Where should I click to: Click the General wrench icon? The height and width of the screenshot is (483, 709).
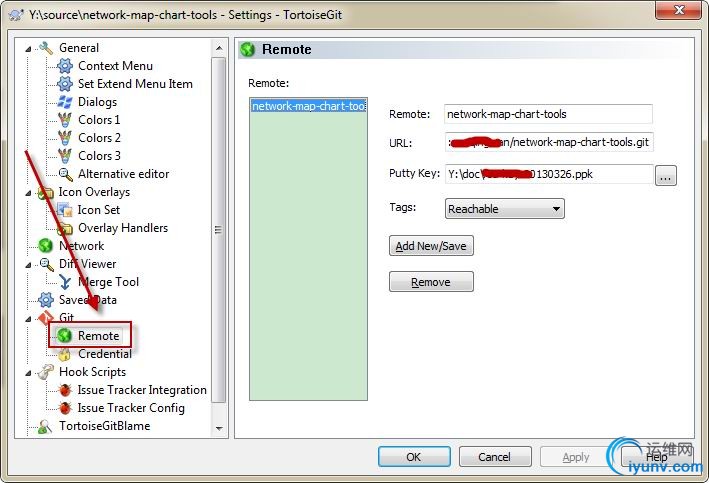pyautogui.click(x=46, y=48)
